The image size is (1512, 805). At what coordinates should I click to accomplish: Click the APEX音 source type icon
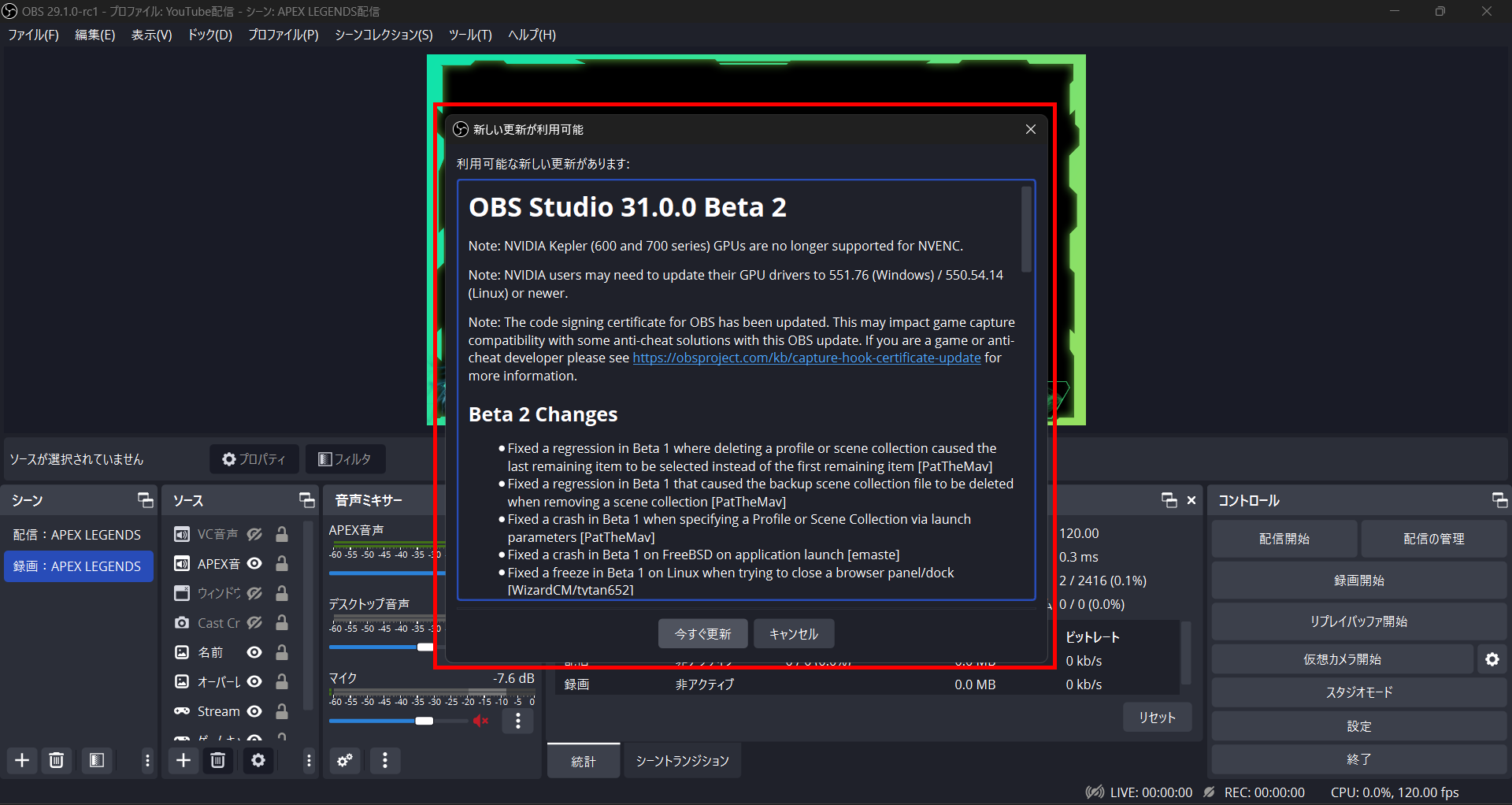pyautogui.click(x=182, y=563)
